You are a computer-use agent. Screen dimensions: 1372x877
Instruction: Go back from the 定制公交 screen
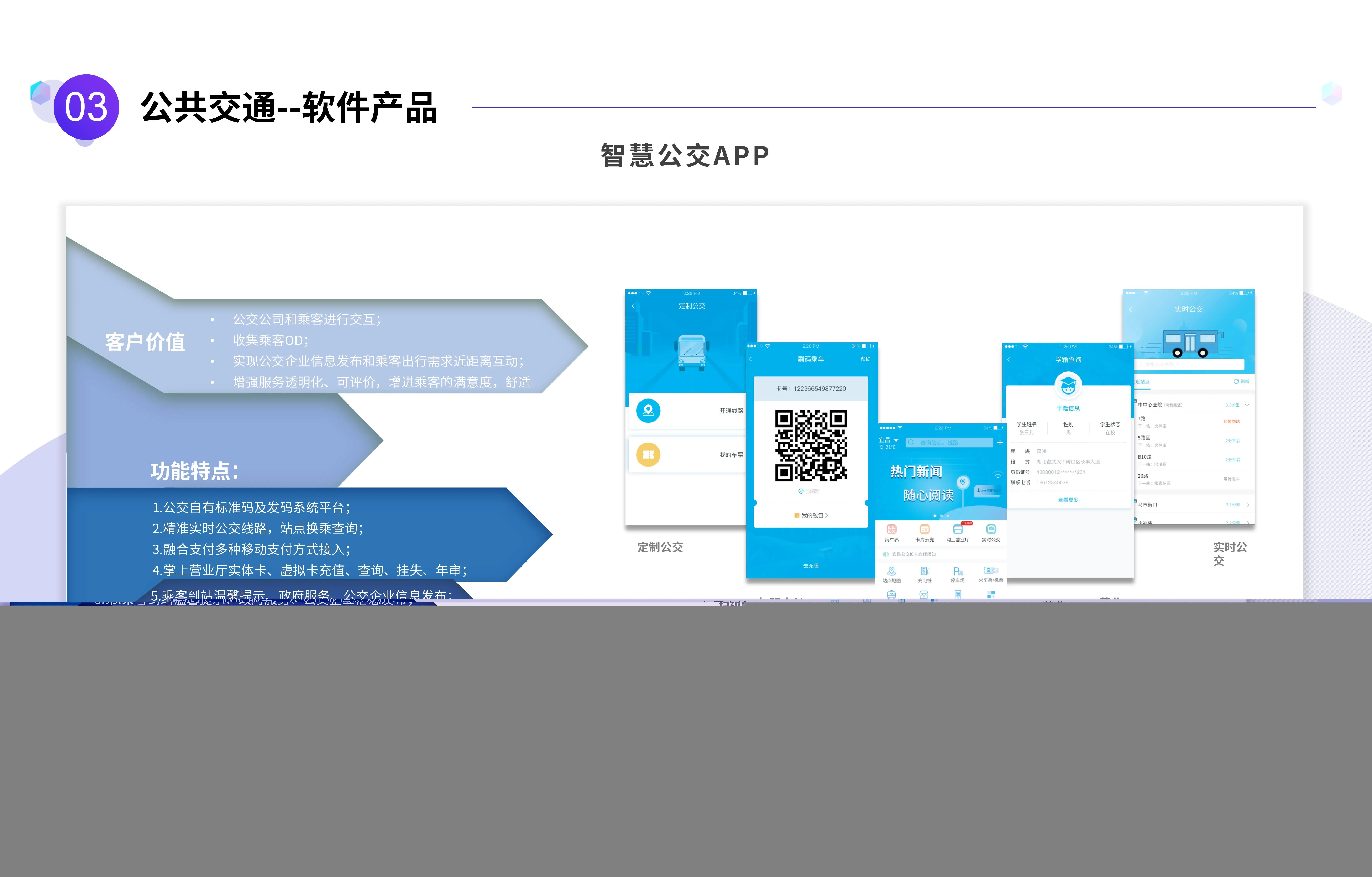click(x=633, y=306)
